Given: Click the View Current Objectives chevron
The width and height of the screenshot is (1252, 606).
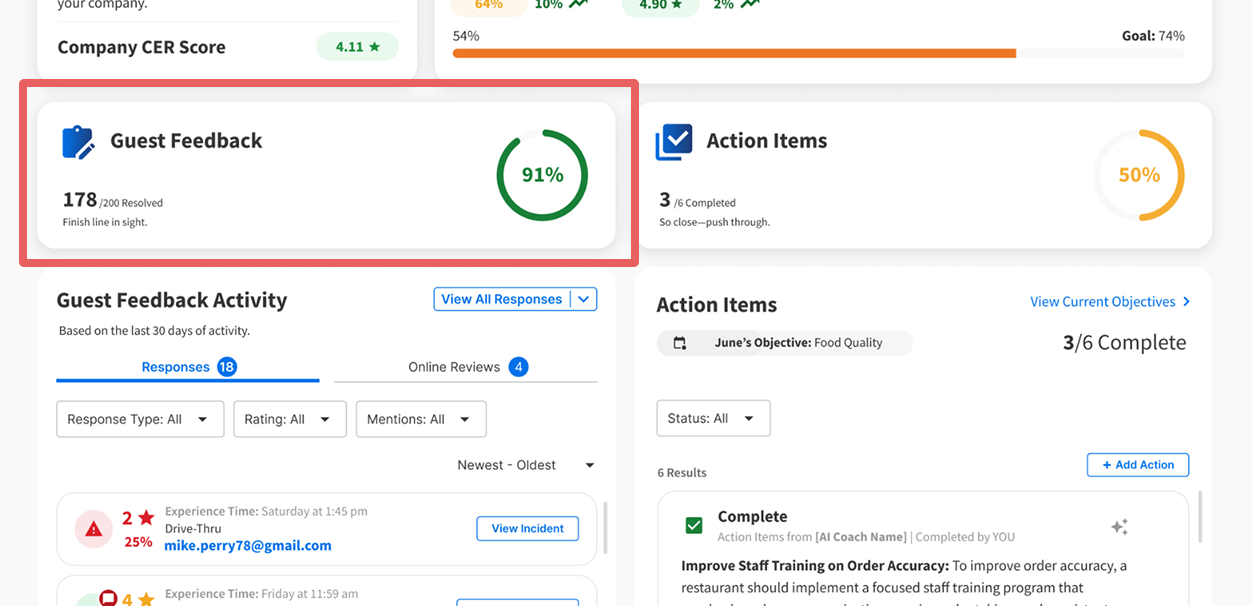Looking at the screenshot, I should (x=1187, y=301).
